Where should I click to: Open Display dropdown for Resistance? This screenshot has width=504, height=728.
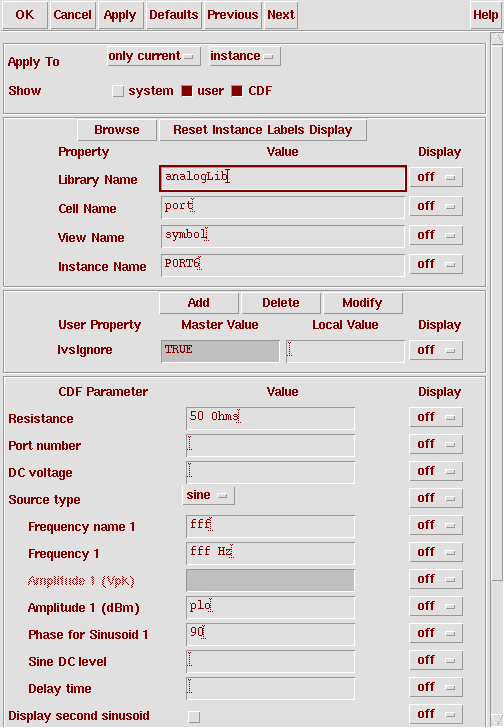click(436, 417)
